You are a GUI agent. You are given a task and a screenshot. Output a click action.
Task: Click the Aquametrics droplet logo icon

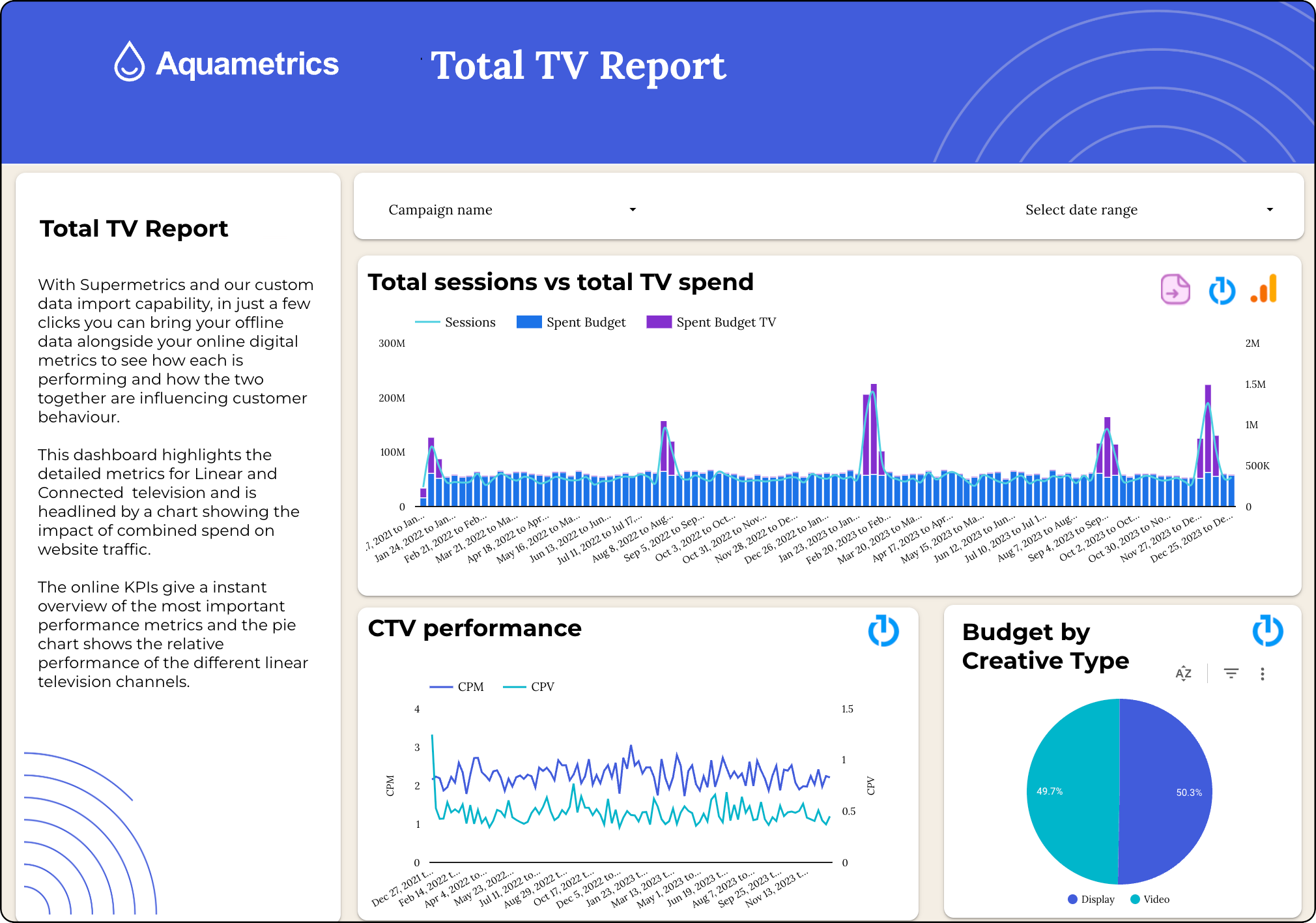(x=129, y=63)
